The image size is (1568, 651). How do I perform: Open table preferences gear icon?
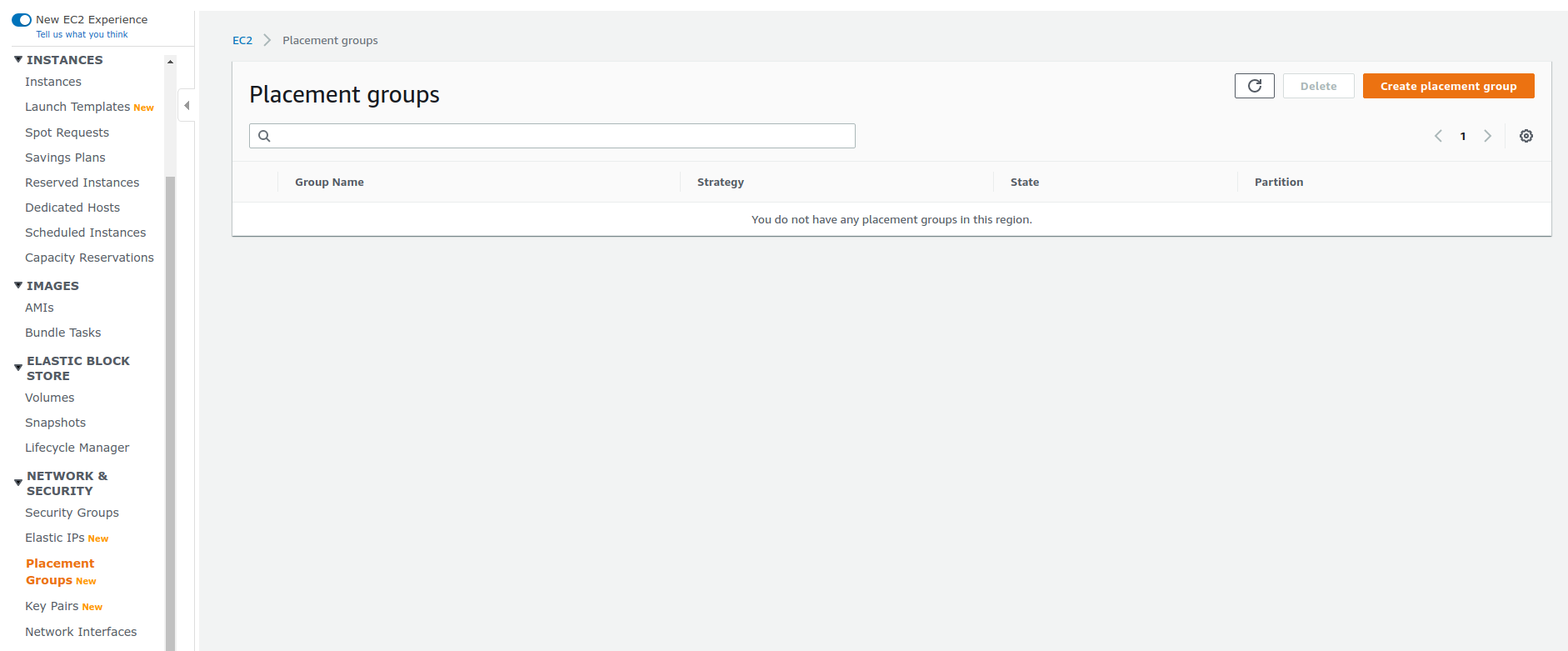1526,136
